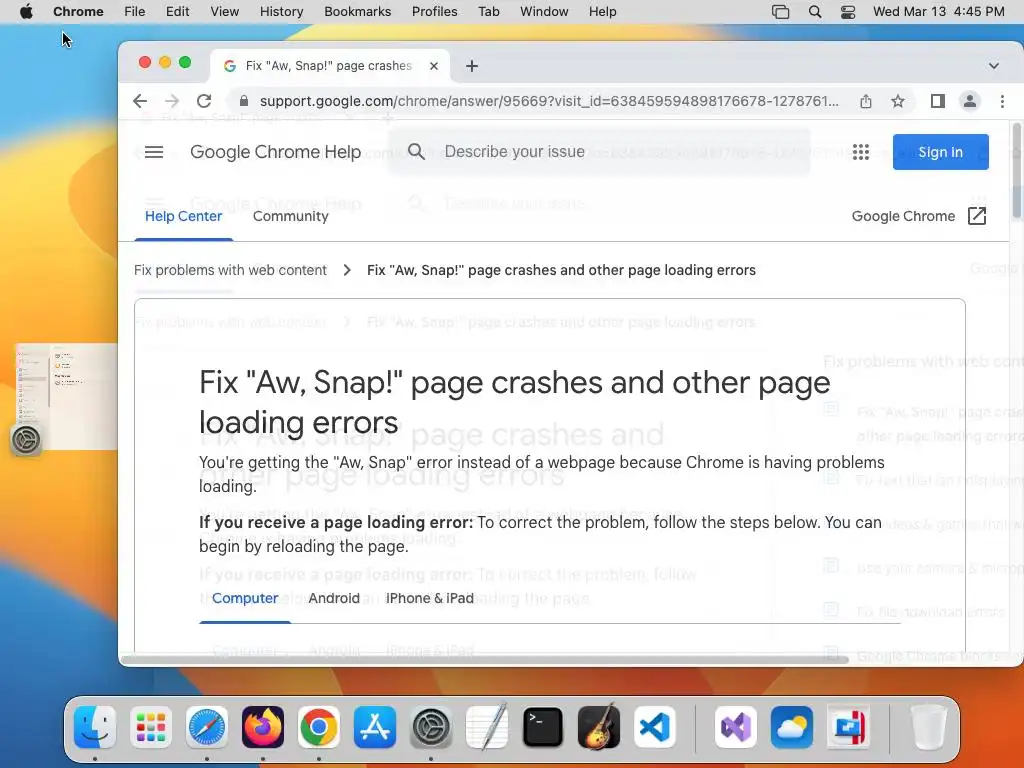
Task: Click the horizontal scrollbar at window bottom
Action: pyautogui.click(x=483, y=659)
